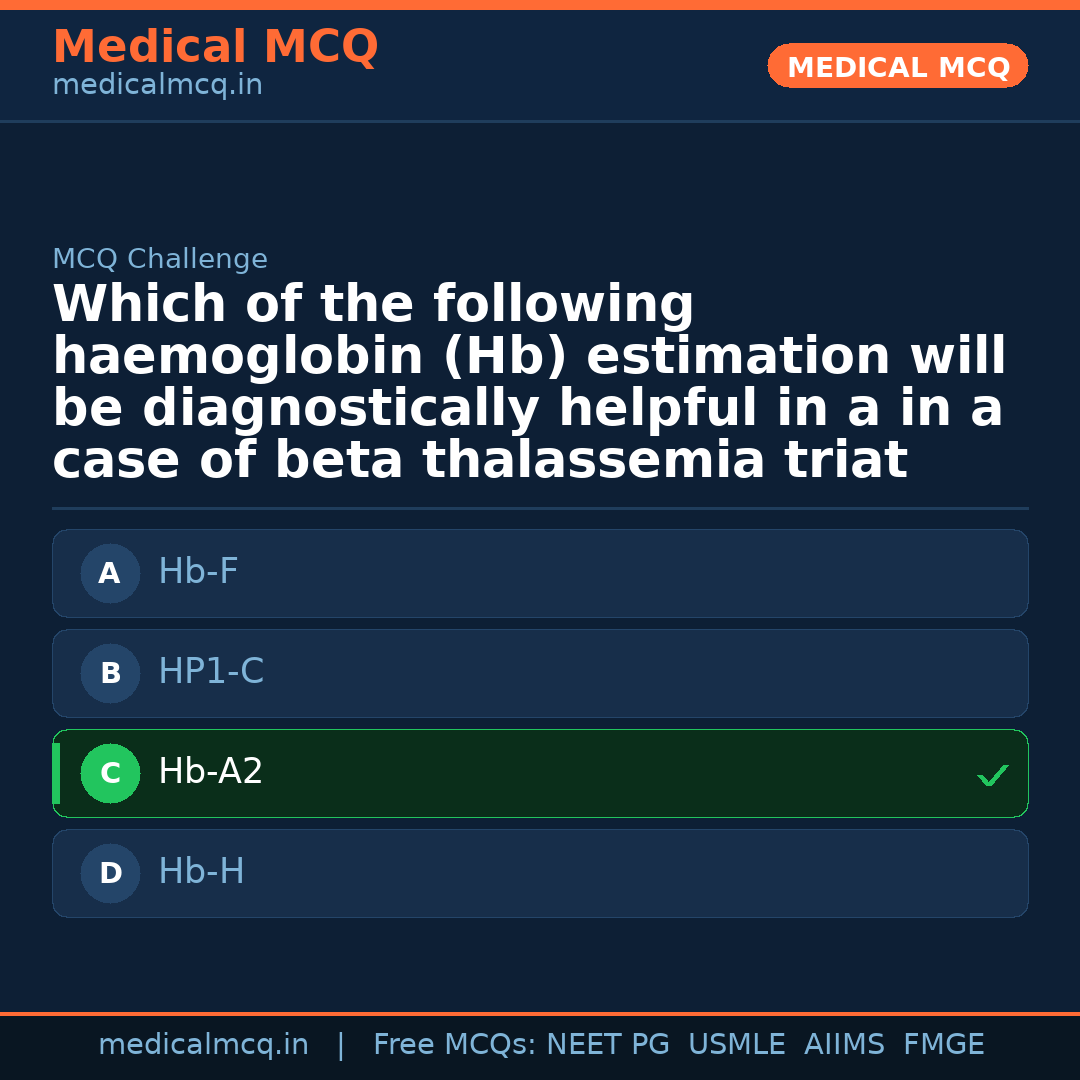Click USMLE in the footer
1080x1080 pixels.
point(736,1045)
